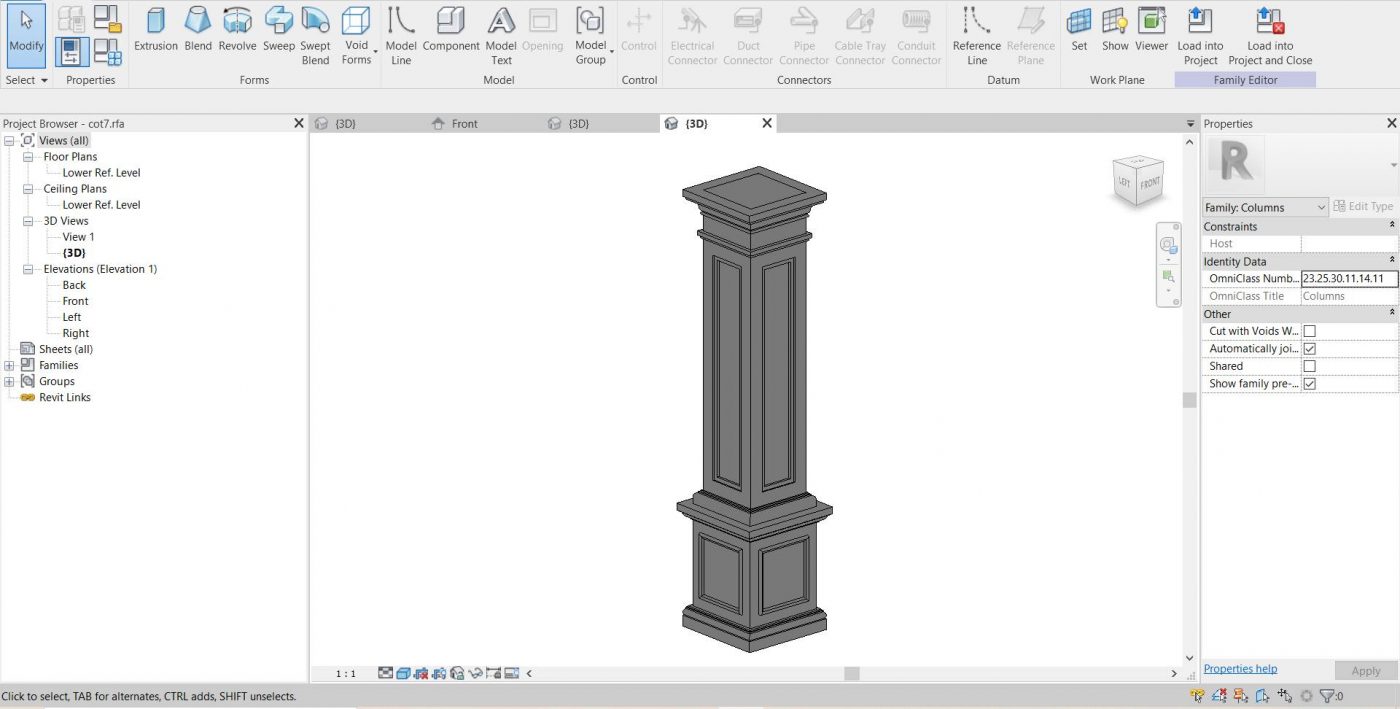
Task: Edit the OmniClass Number field
Action: click(1348, 279)
